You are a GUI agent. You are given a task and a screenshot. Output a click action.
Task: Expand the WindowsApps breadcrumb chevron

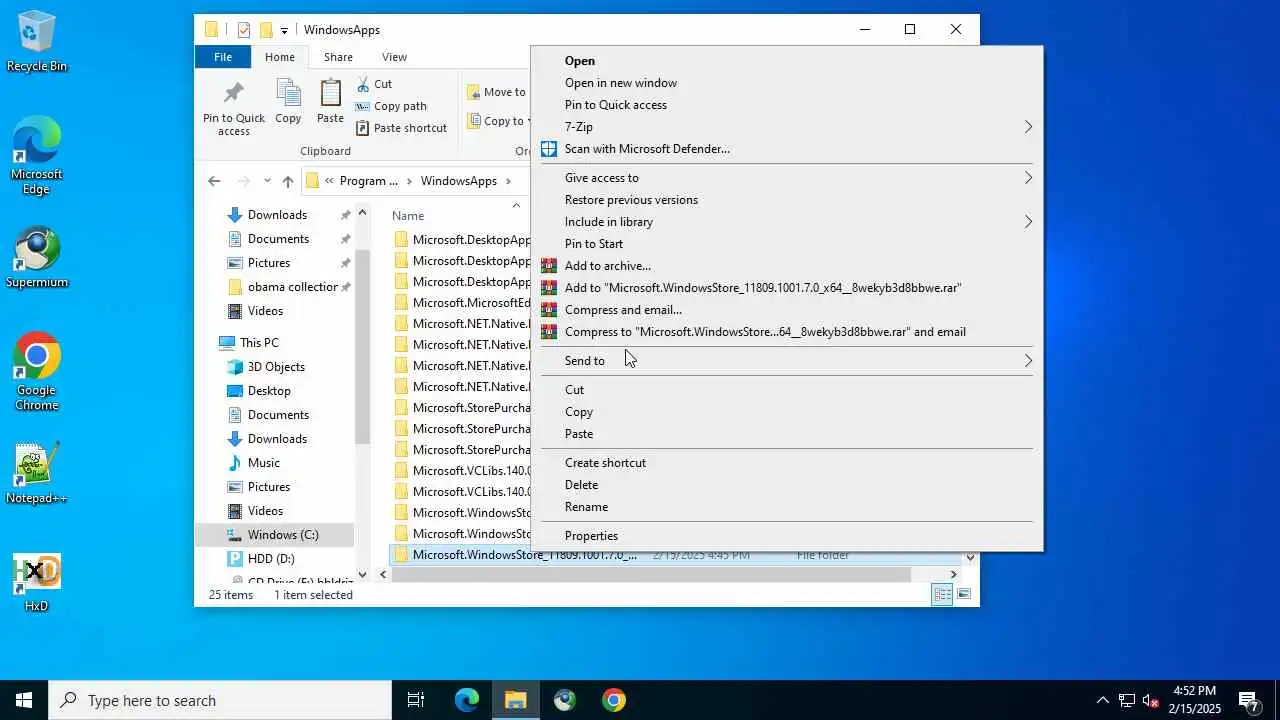click(508, 181)
